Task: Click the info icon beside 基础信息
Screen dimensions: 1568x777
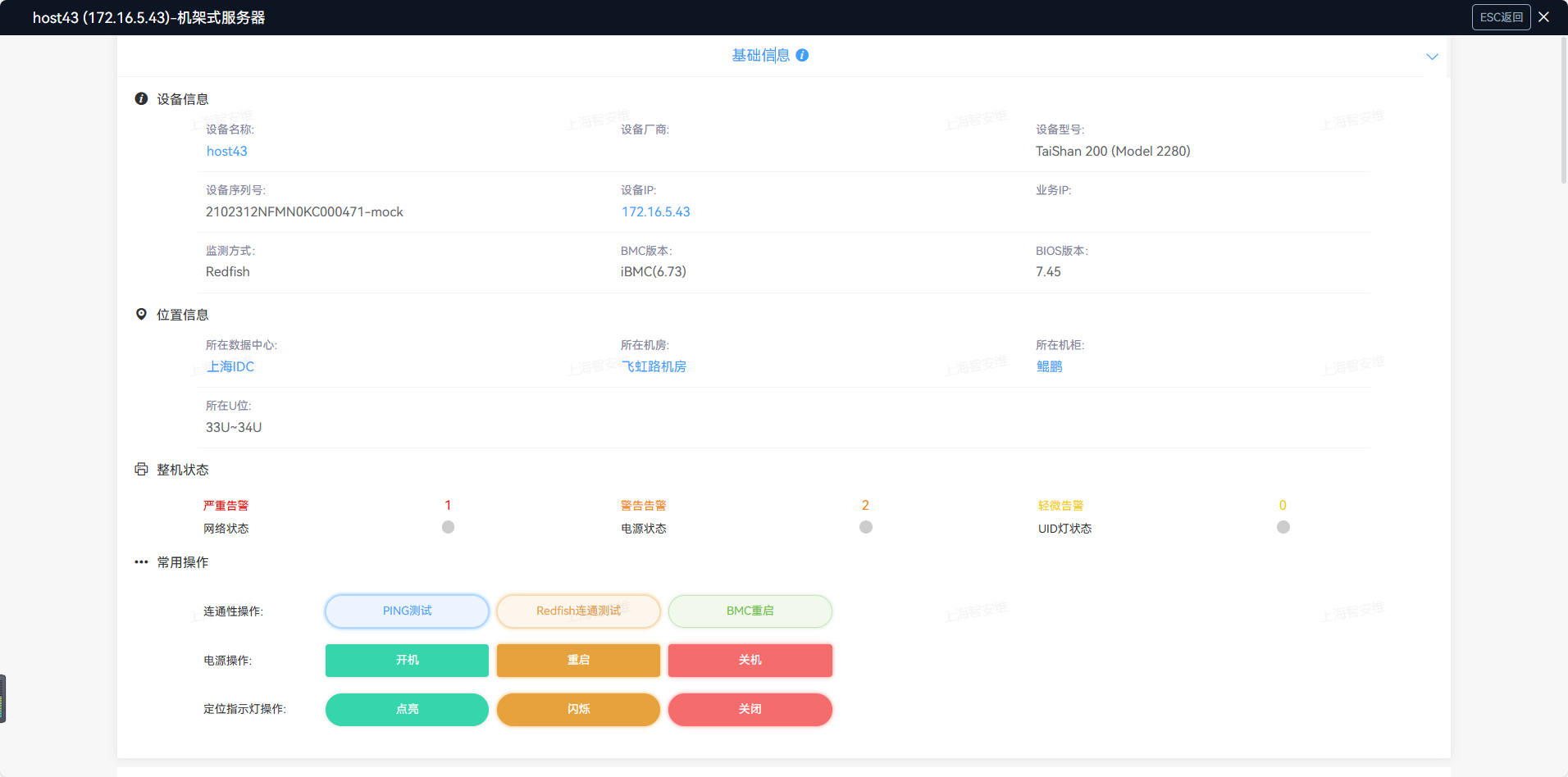Action: coord(802,55)
